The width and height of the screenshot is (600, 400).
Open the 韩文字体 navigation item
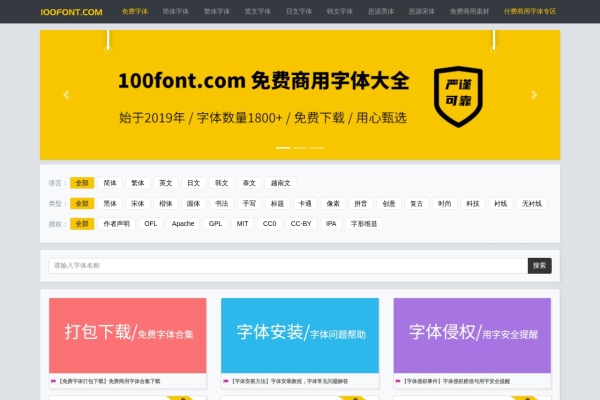pos(340,11)
